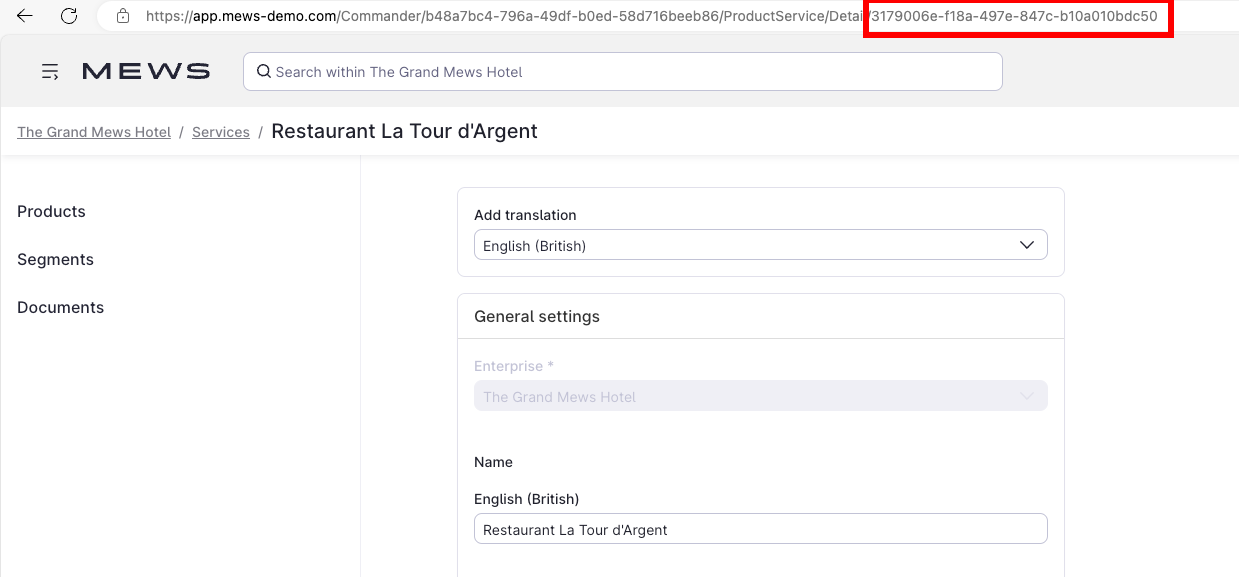Focus the Search within The Grand Mews Hotel field

pyautogui.click(x=630, y=72)
